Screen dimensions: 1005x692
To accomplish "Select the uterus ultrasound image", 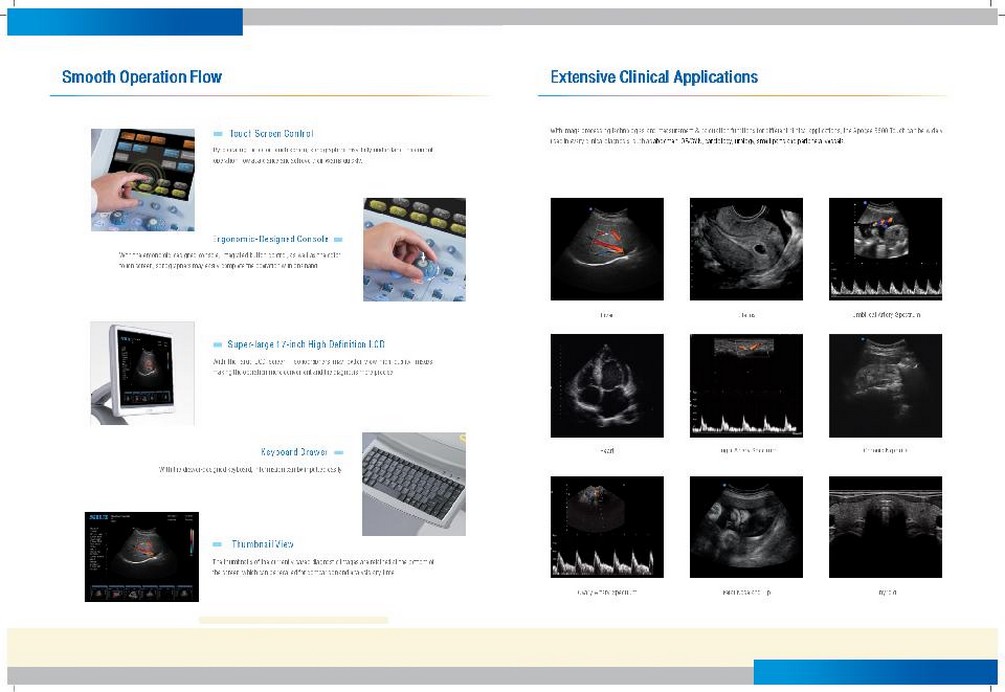I will point(746,249).
